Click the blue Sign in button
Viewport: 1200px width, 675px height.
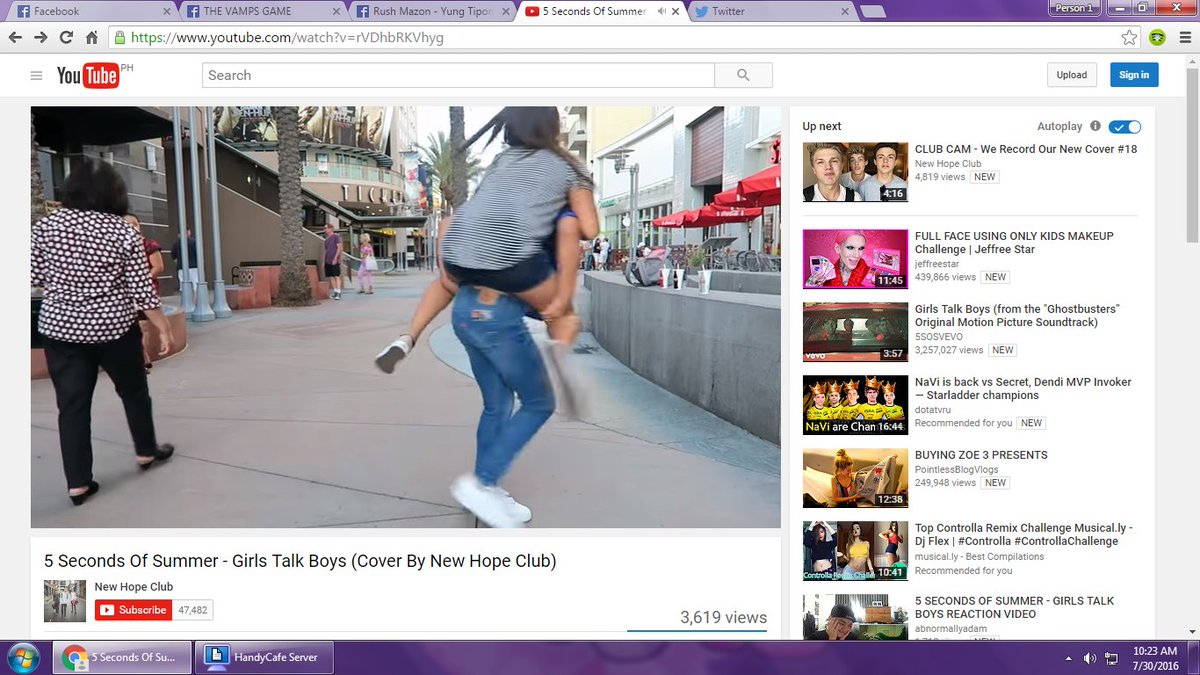(x=1134, y=75)
